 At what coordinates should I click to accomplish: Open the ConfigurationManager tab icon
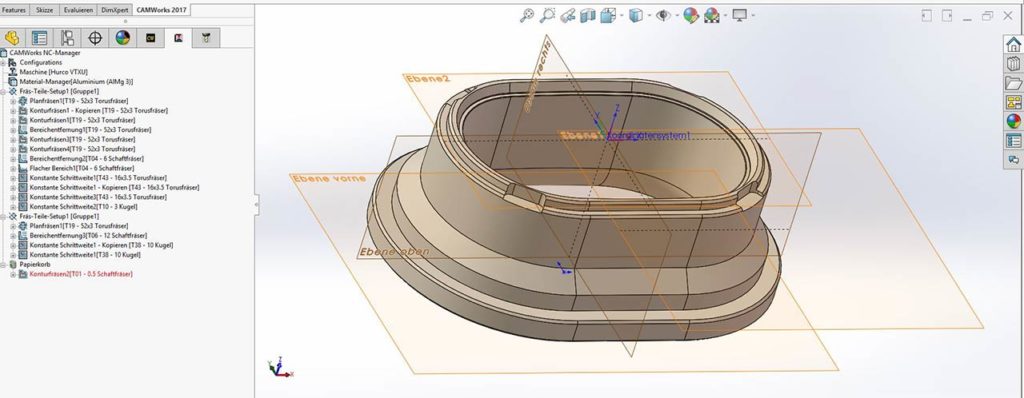[x=67, y=38]
